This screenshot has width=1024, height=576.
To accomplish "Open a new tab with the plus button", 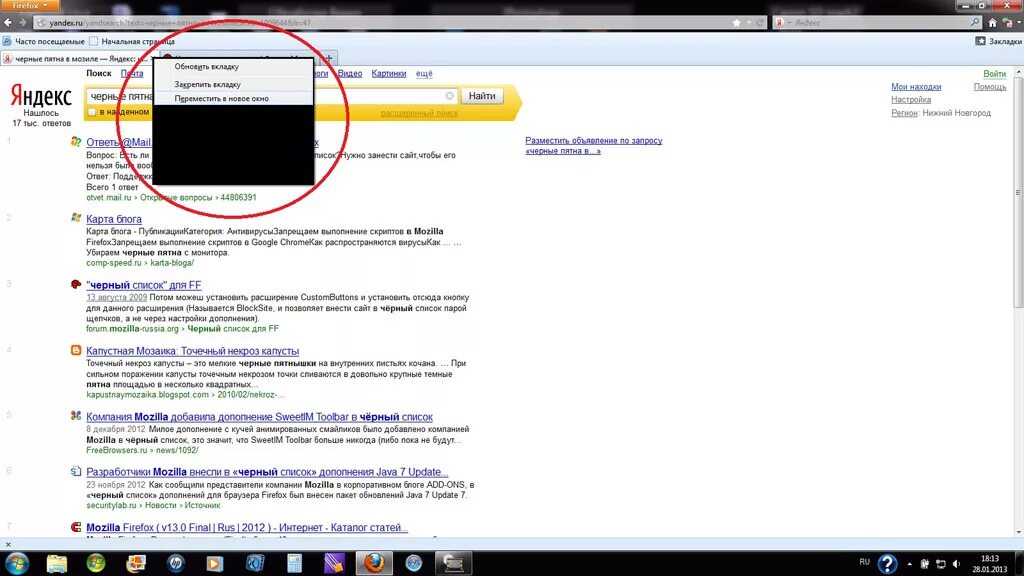I will tap(328, 58).
